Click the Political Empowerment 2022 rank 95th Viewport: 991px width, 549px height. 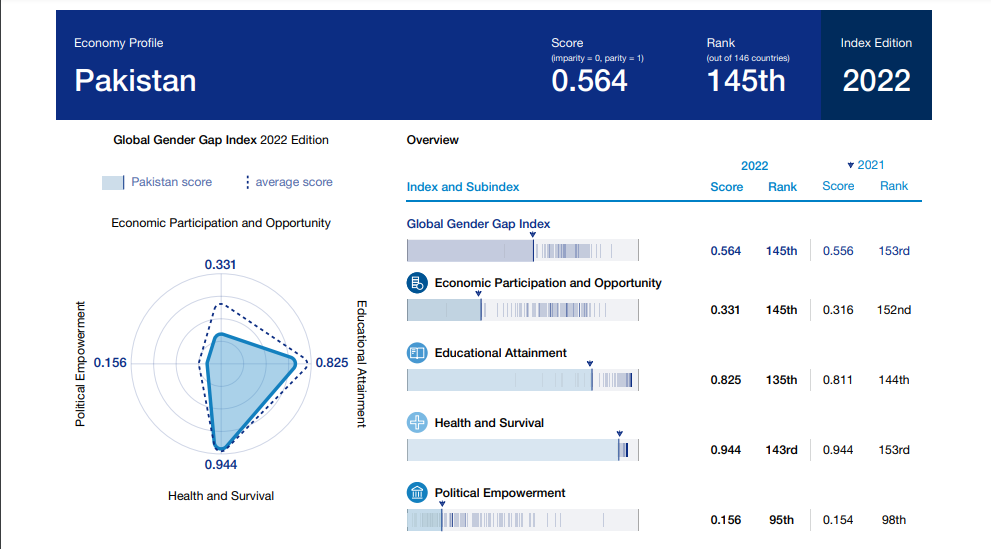point(781,520)
